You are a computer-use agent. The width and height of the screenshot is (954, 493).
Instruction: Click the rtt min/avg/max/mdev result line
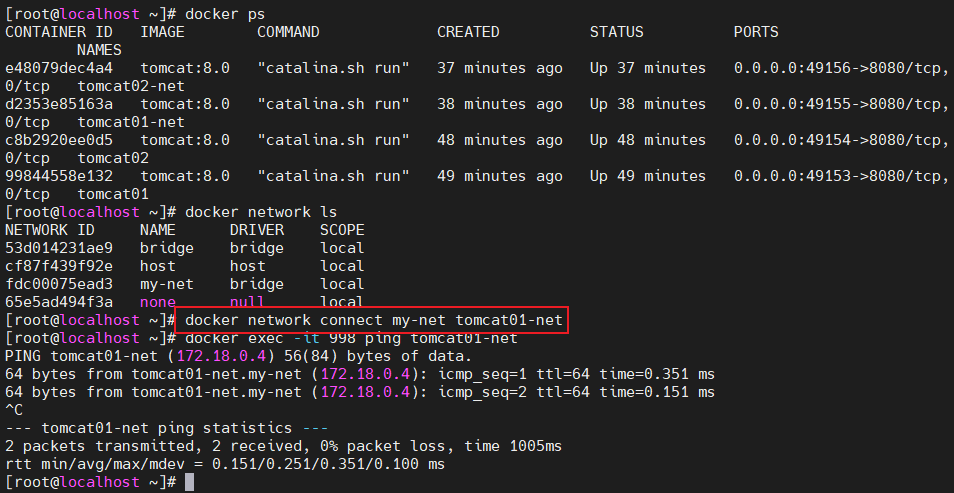(x=224, y=464)
